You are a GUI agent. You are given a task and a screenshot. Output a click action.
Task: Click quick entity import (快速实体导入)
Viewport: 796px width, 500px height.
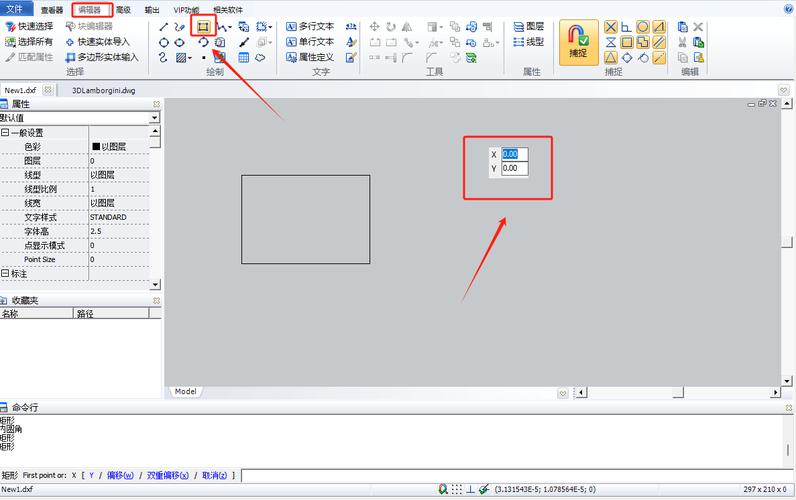tap(97, 42)
